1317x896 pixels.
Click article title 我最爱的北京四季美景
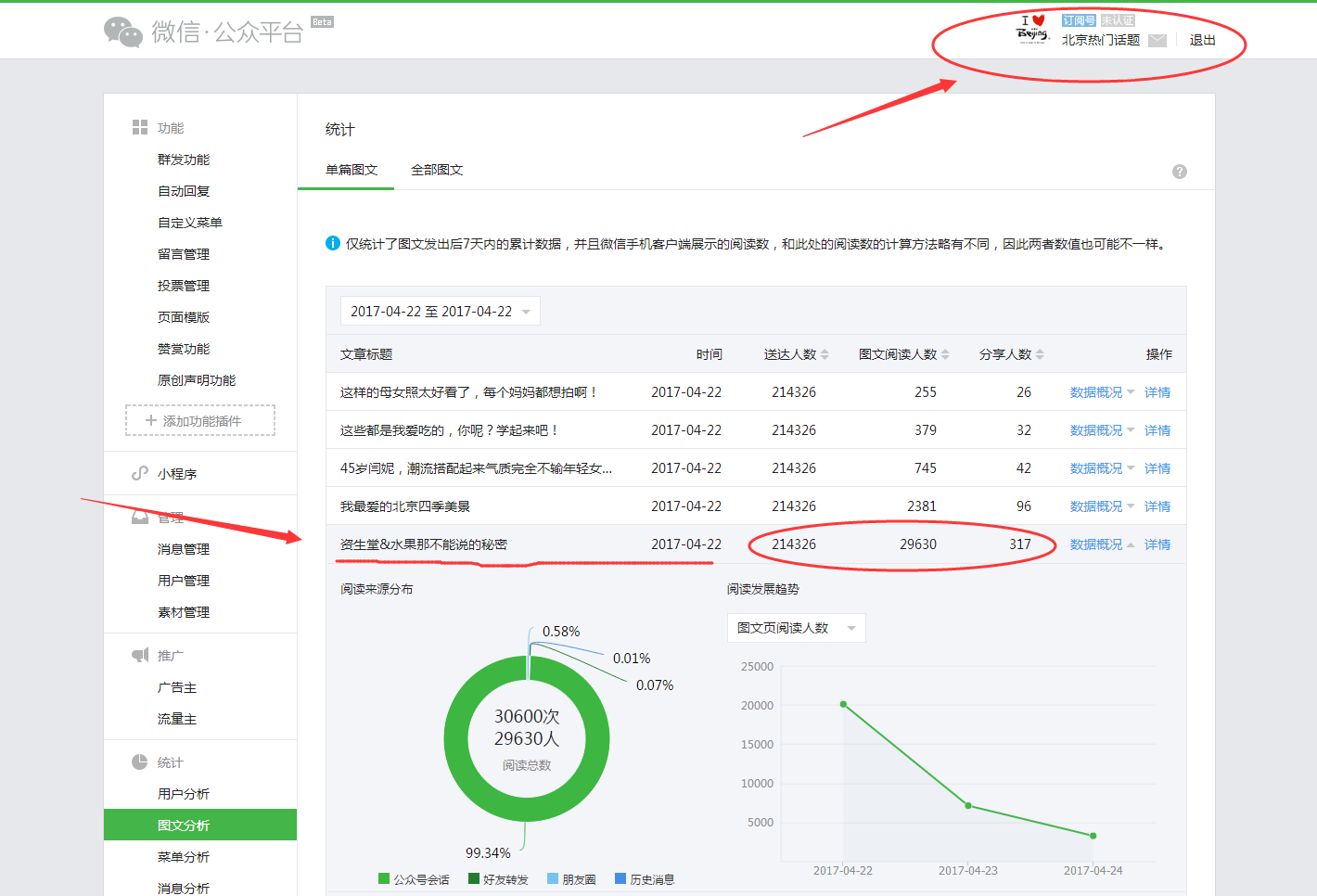pos(405,506)
